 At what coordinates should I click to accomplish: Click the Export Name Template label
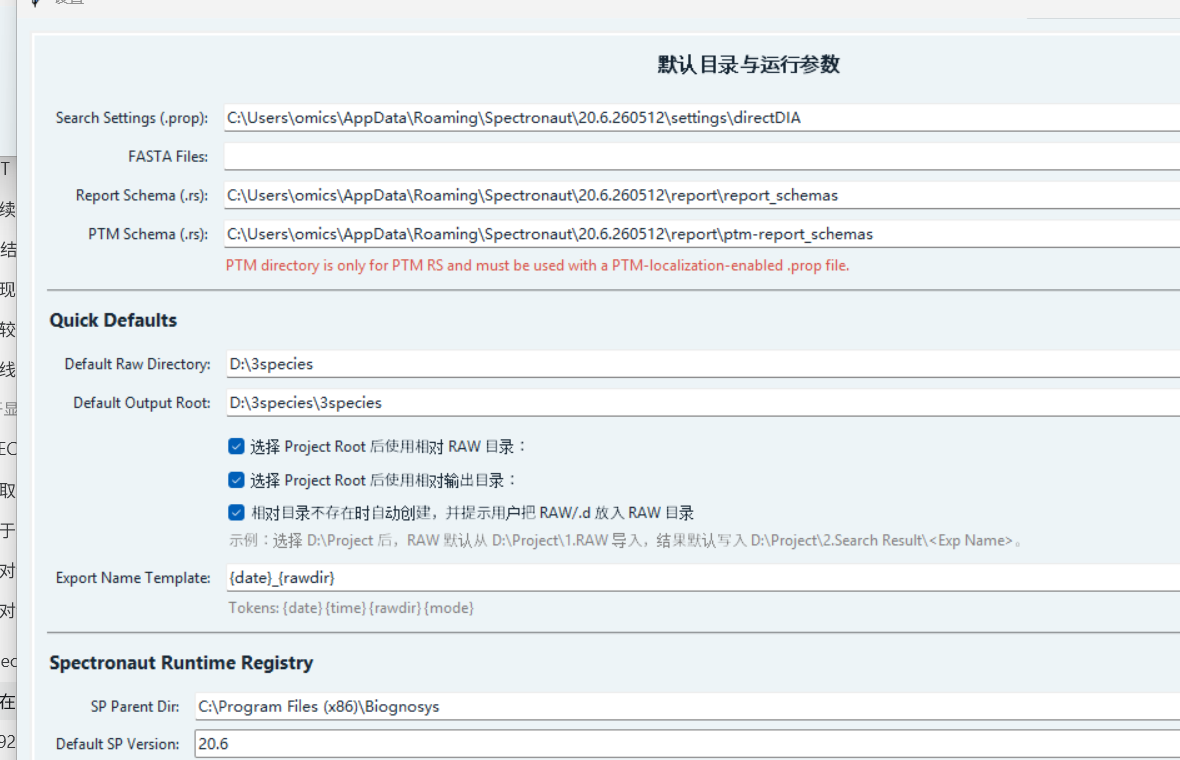click(x=133, y=578)
